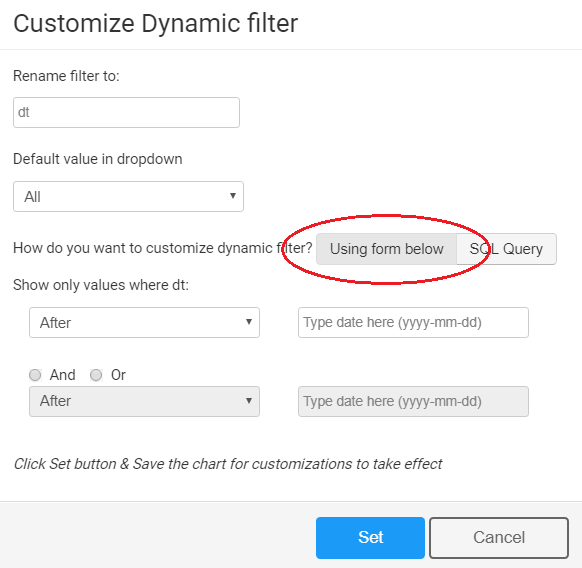The width and height of the screenshot is (582, 568).
Task: Cancel the Customize Dynamic filter dialog
Action: pos(499,538)
